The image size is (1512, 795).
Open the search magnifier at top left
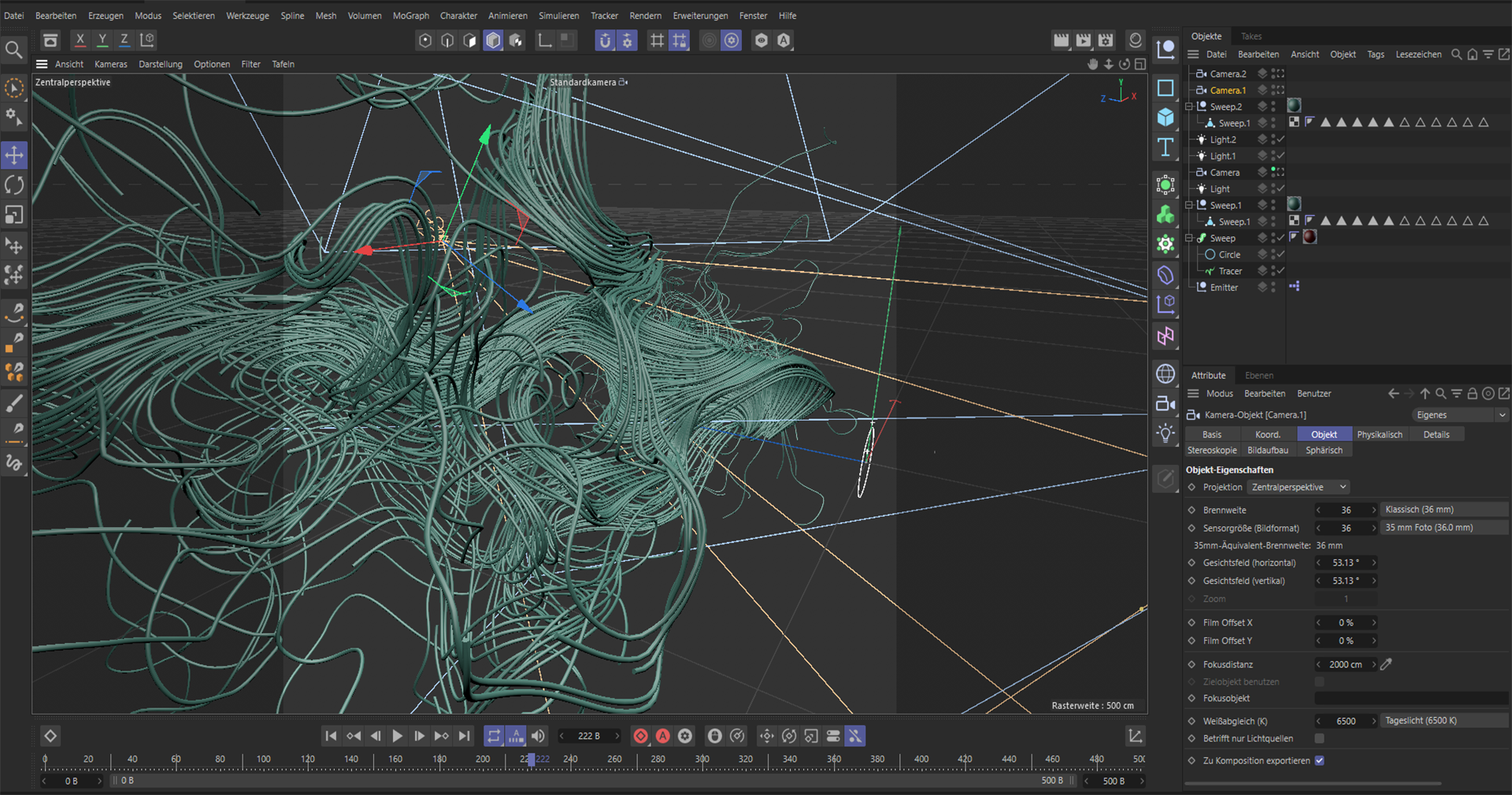[x=13, y=50]
